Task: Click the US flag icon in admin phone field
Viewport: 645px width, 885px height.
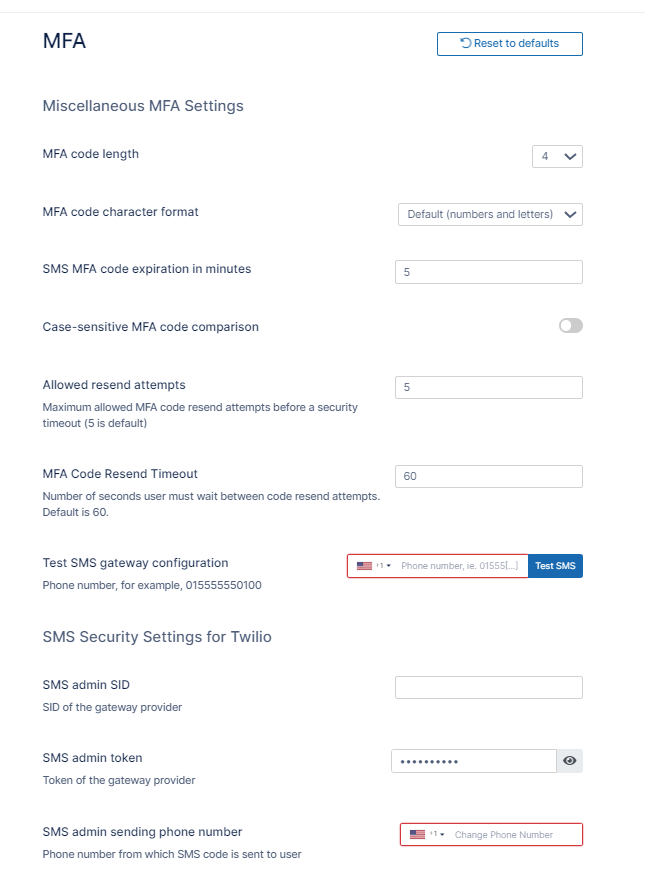Action: pos(418,834)
